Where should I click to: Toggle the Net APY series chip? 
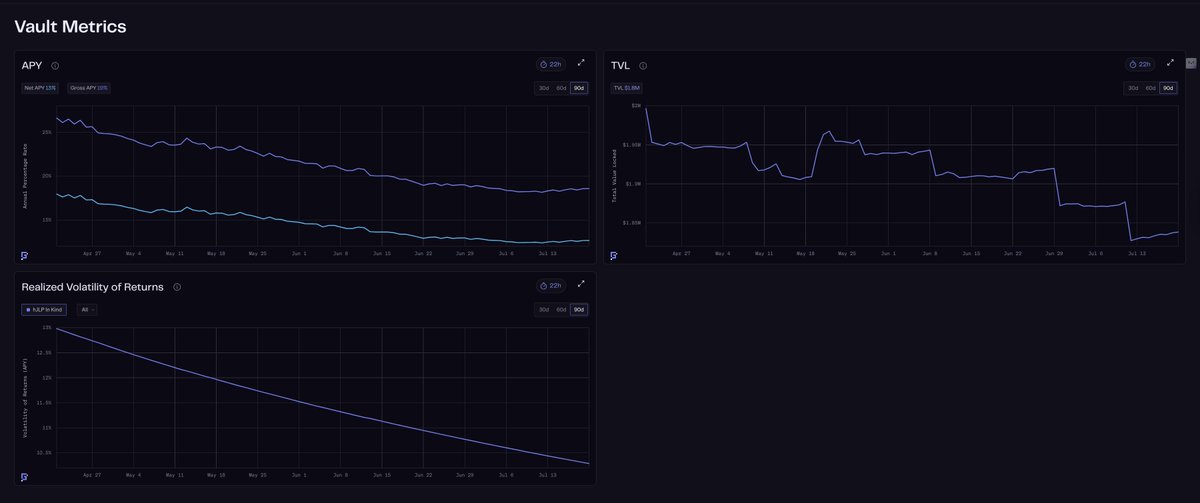click(41, 88)
